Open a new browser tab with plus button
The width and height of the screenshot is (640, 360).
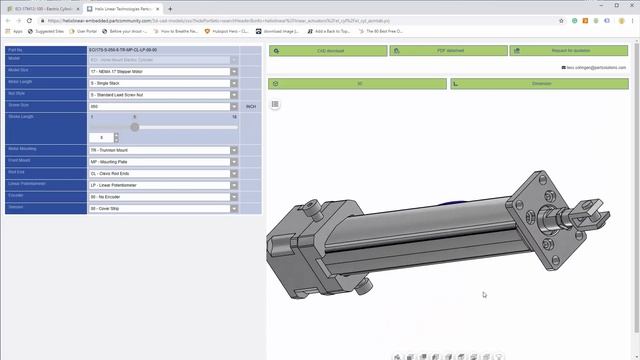pos(170,9)
